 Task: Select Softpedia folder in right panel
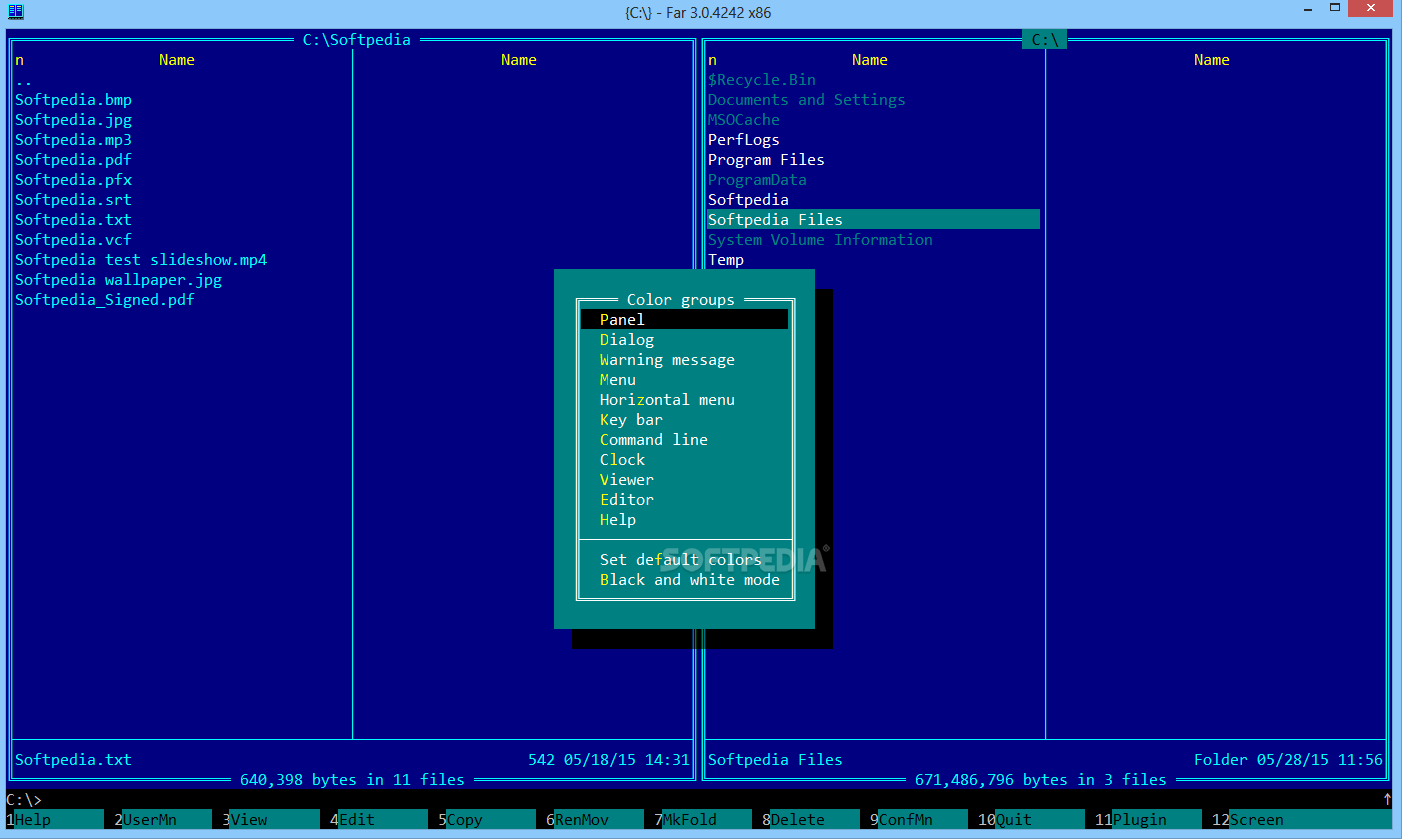[748, 199]
